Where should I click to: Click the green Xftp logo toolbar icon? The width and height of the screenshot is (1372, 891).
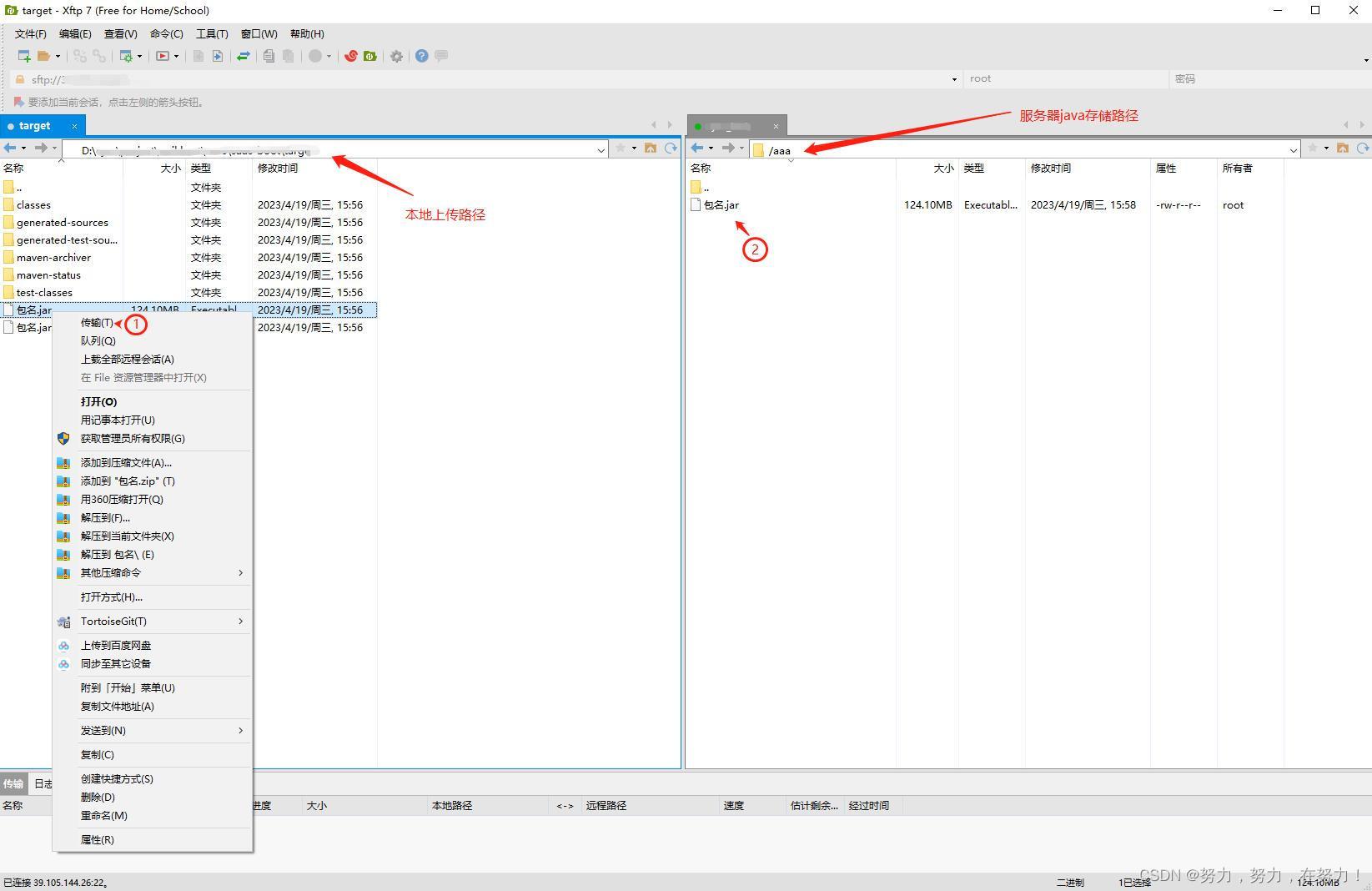point(370,56)
